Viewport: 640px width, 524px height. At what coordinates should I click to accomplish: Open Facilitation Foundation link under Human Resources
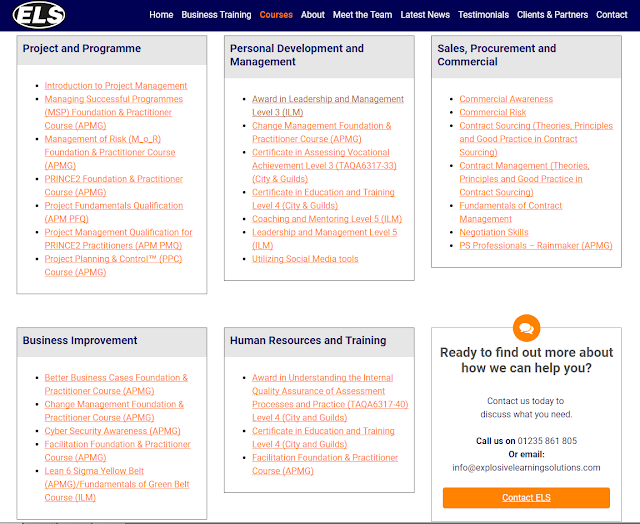(325, 464)
